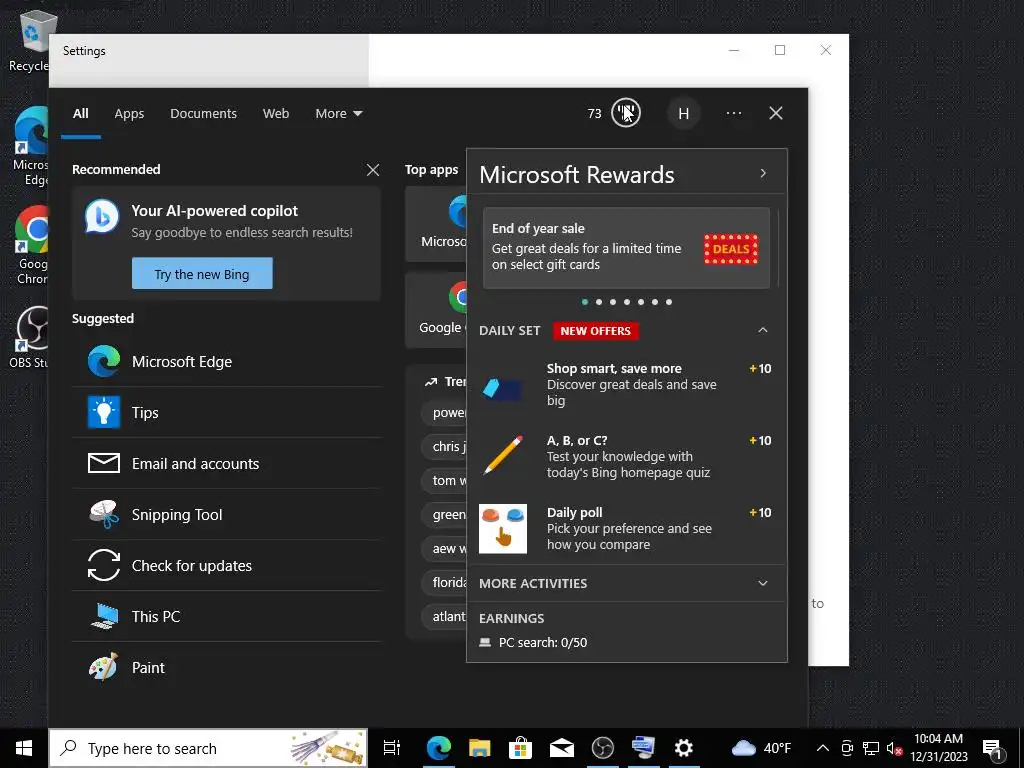1024x768 pixels.
Task: Open Settings gear on taskbar
Action: pos(684,748)
